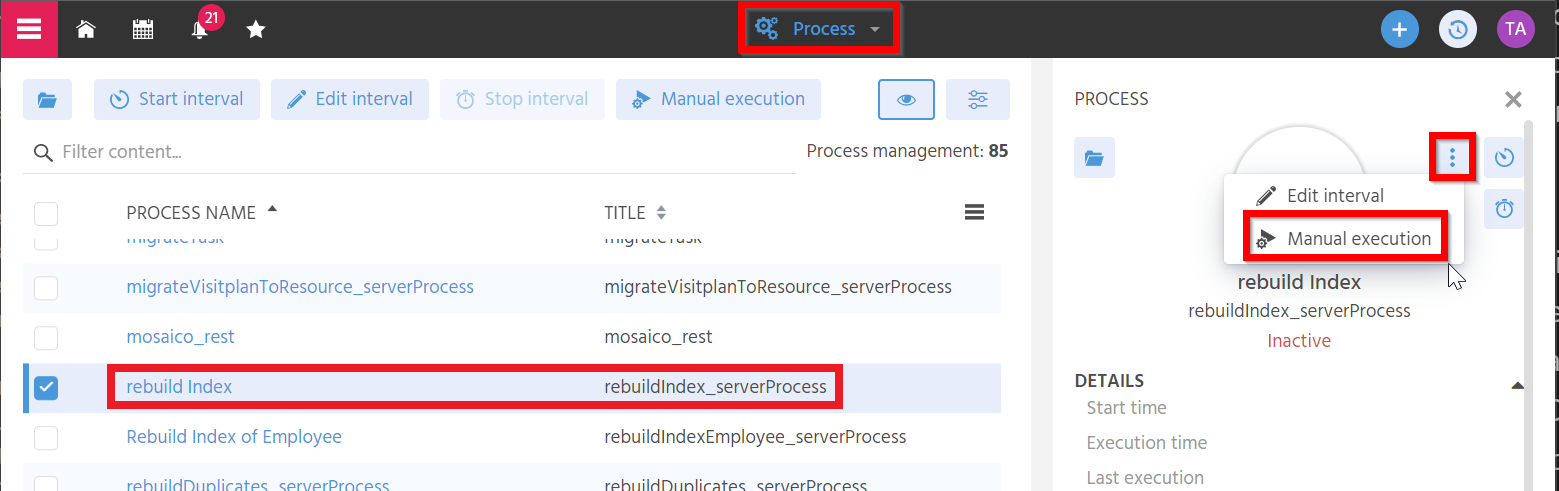The height and width of the screenshot is (491, 1559).
Task: Check the migrateVisitplanToResource_serverProcess row checkbox
Action: click(x=46, y=288)
